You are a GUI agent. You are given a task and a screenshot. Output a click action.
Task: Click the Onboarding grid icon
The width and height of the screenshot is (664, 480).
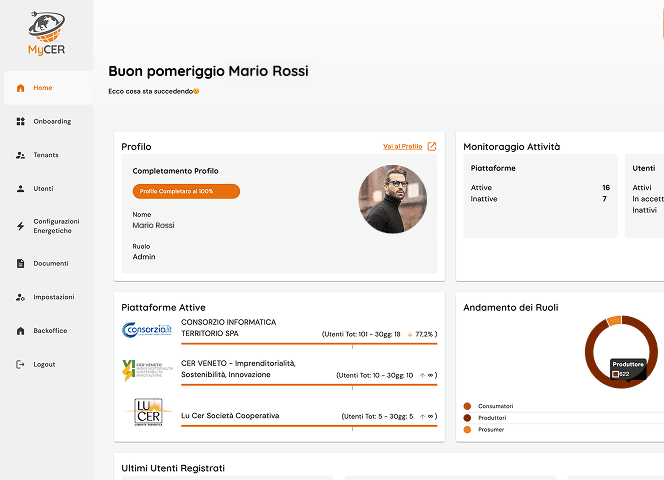point(21,122)
